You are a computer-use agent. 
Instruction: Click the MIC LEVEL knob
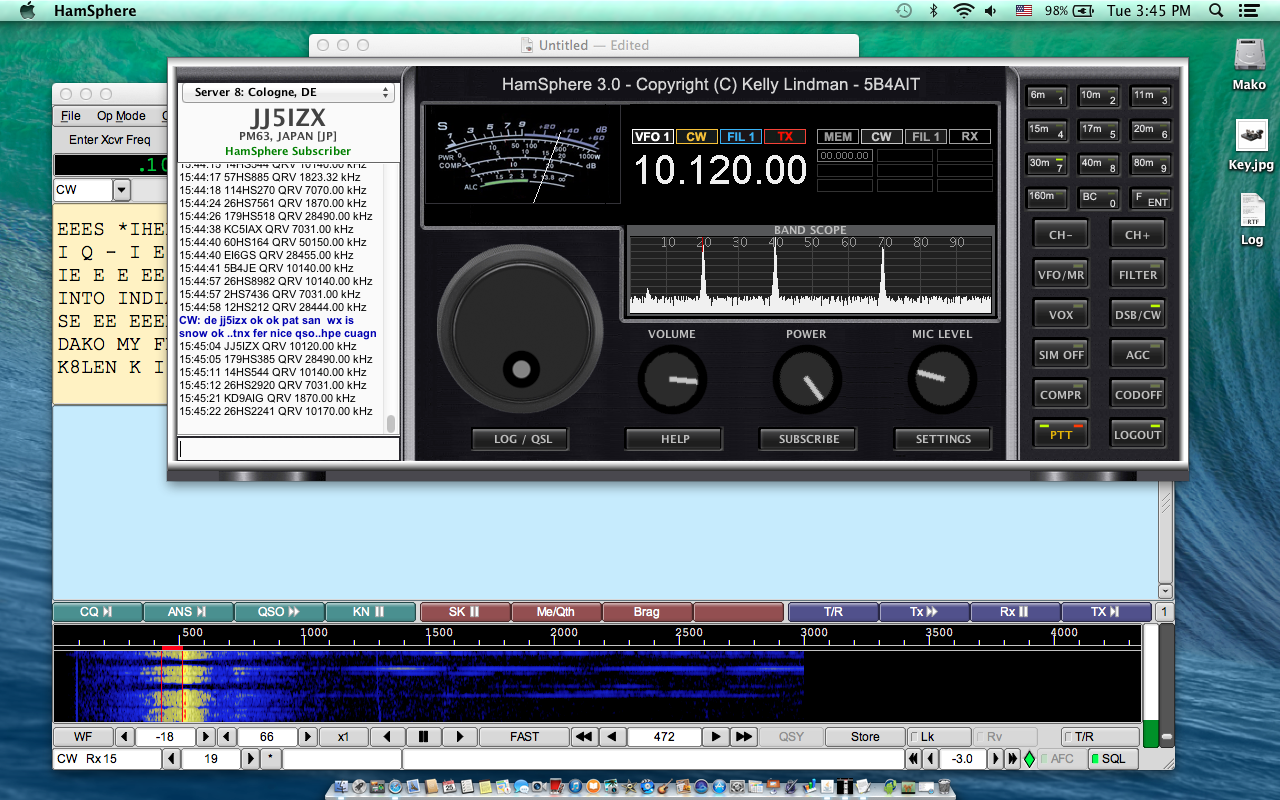click(x=942, y=380)
